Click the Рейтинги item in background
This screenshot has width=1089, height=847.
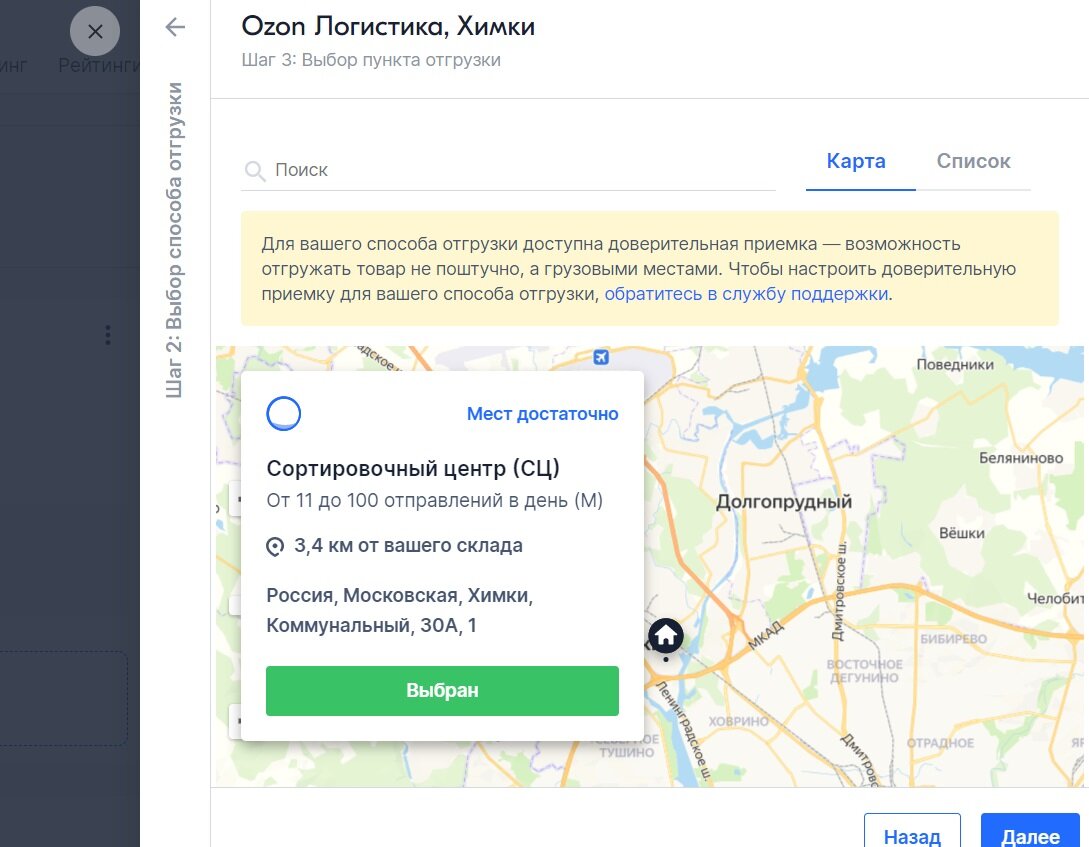[99, 65]
